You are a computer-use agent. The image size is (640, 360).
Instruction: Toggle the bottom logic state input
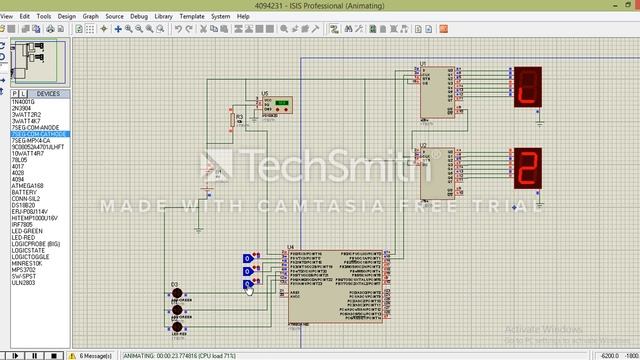(248, 284)
